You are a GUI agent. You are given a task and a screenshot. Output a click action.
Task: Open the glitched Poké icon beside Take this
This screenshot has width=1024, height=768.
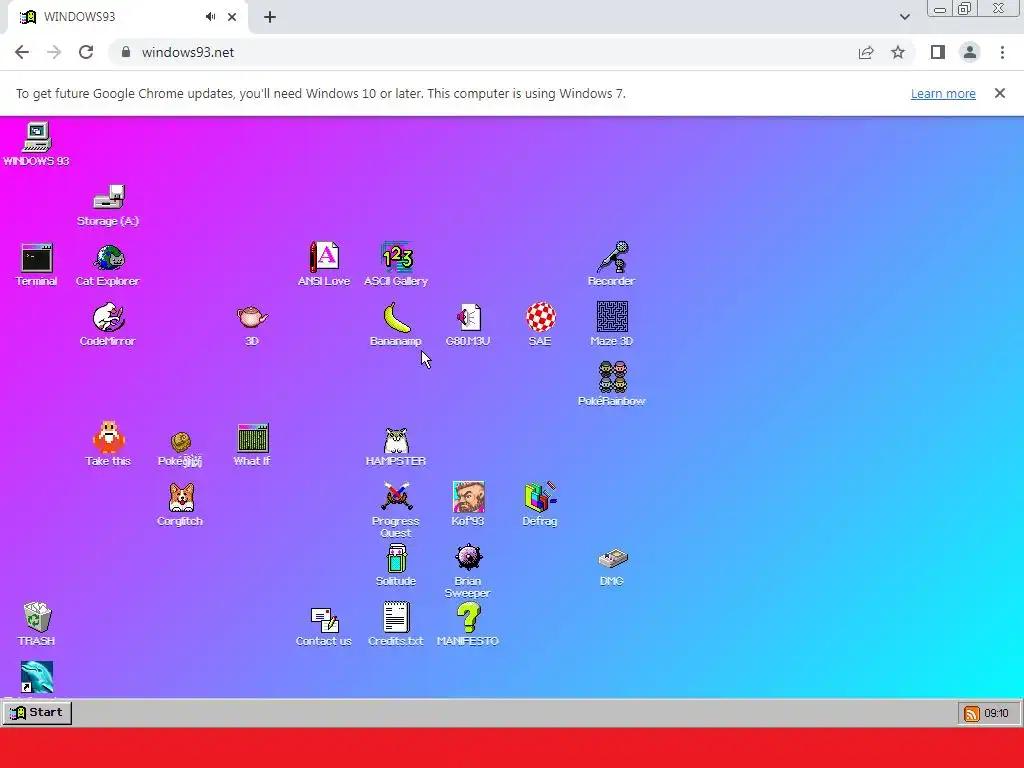(180, 443)
